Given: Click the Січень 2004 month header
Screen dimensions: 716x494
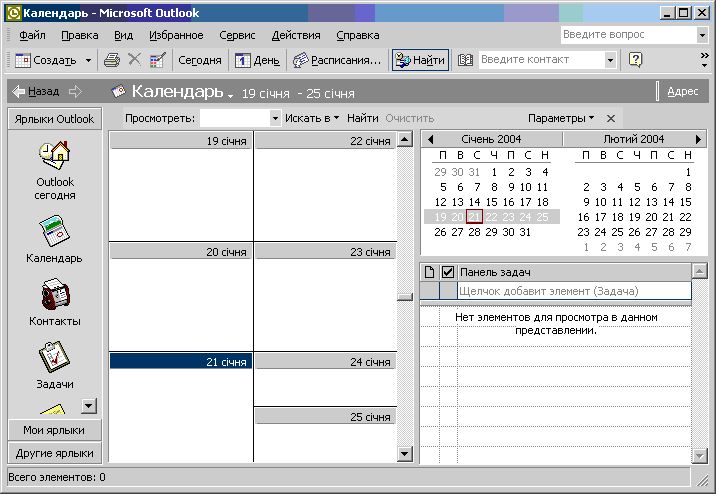Looking at the screenshot, I should click(491, 139).
